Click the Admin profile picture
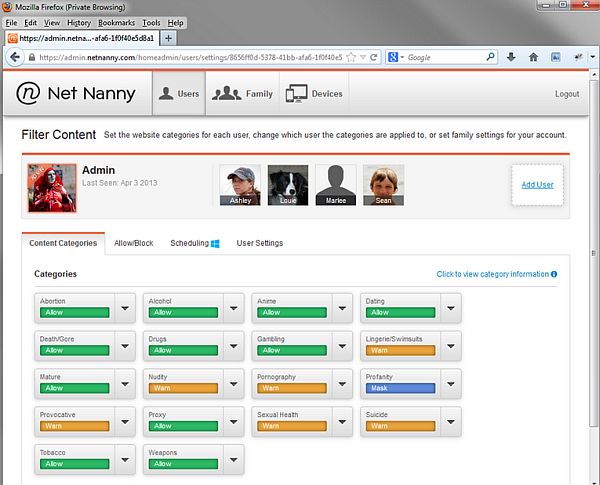Image resolution: width=600 pixels, height=485 pixels. (x=52, y=188)
